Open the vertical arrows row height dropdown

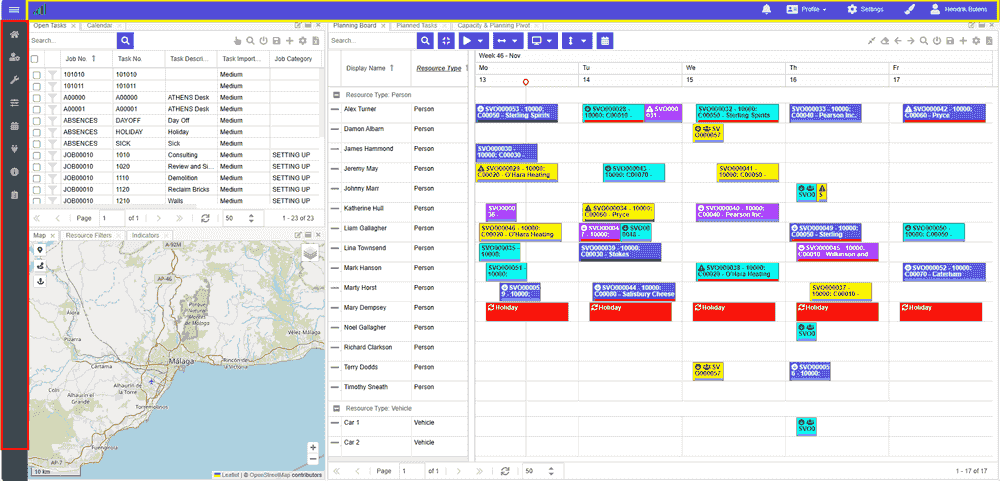click(577, 40)
